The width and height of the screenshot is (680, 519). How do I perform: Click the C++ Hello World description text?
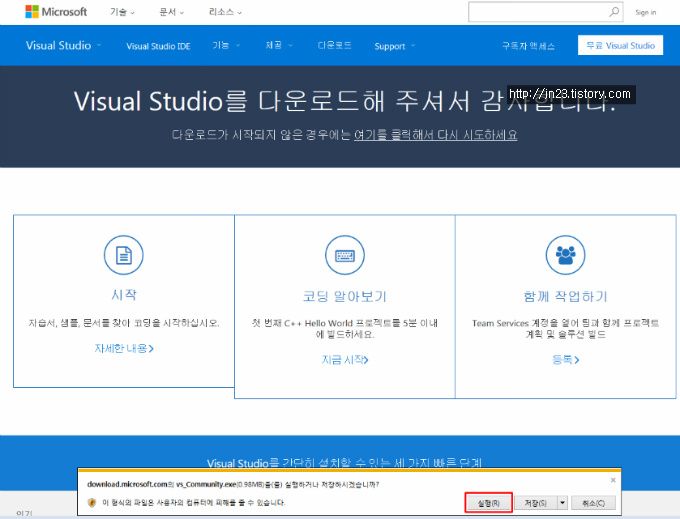tap(345, 329)
